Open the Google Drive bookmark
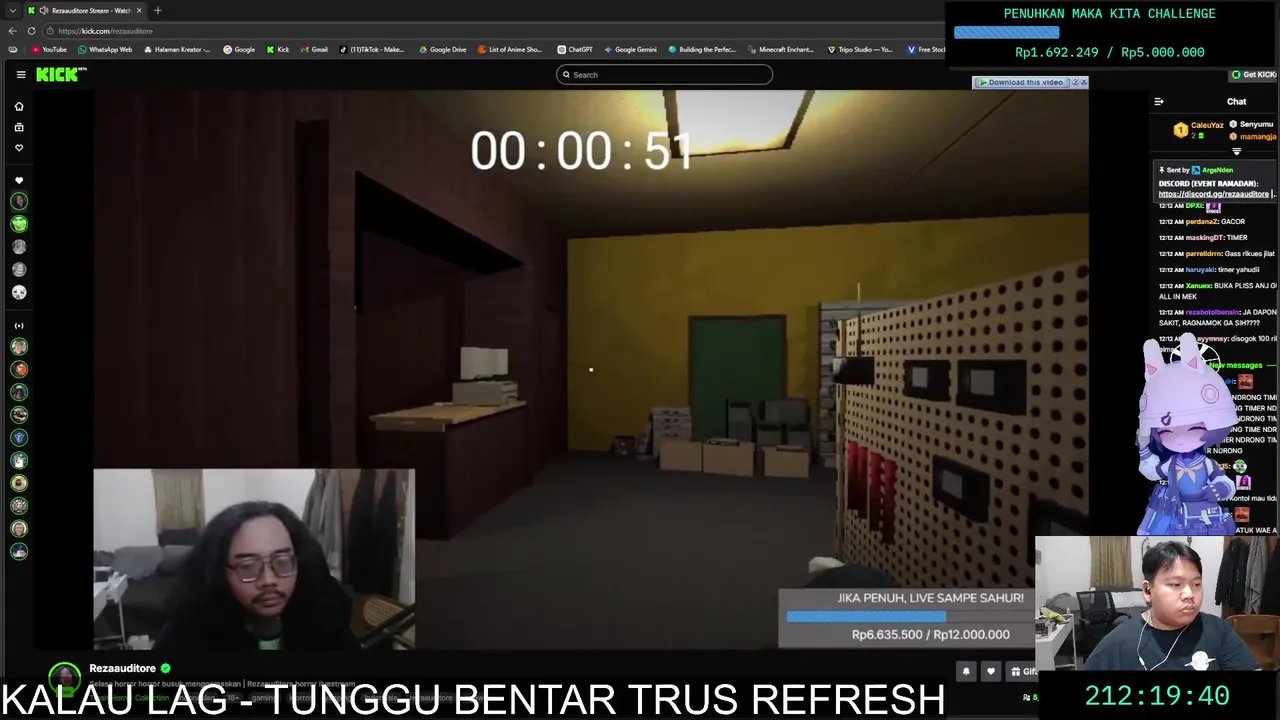Screen dimensions: 1280x720 tap(442, 49)
